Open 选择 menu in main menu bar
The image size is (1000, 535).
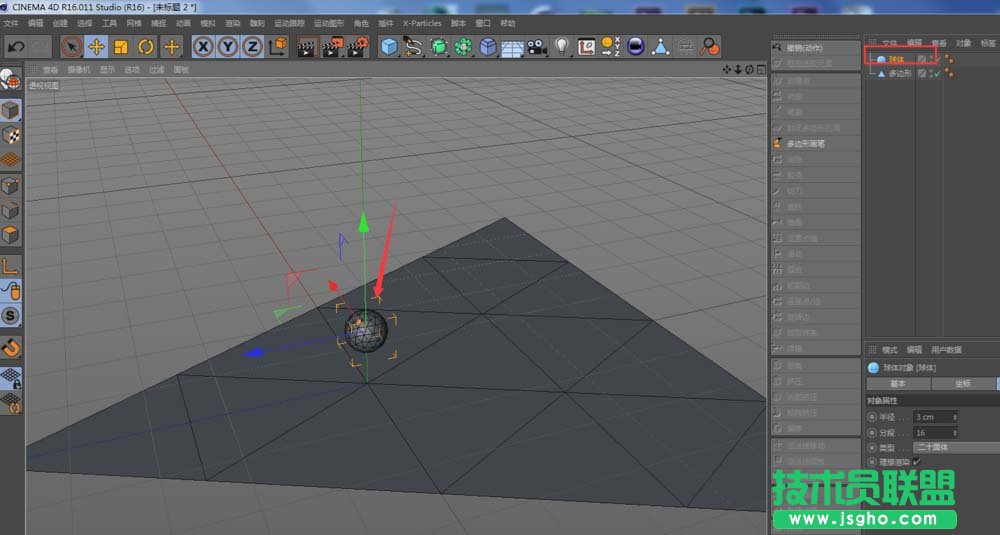pyautogui.click(x=85, y=24)
